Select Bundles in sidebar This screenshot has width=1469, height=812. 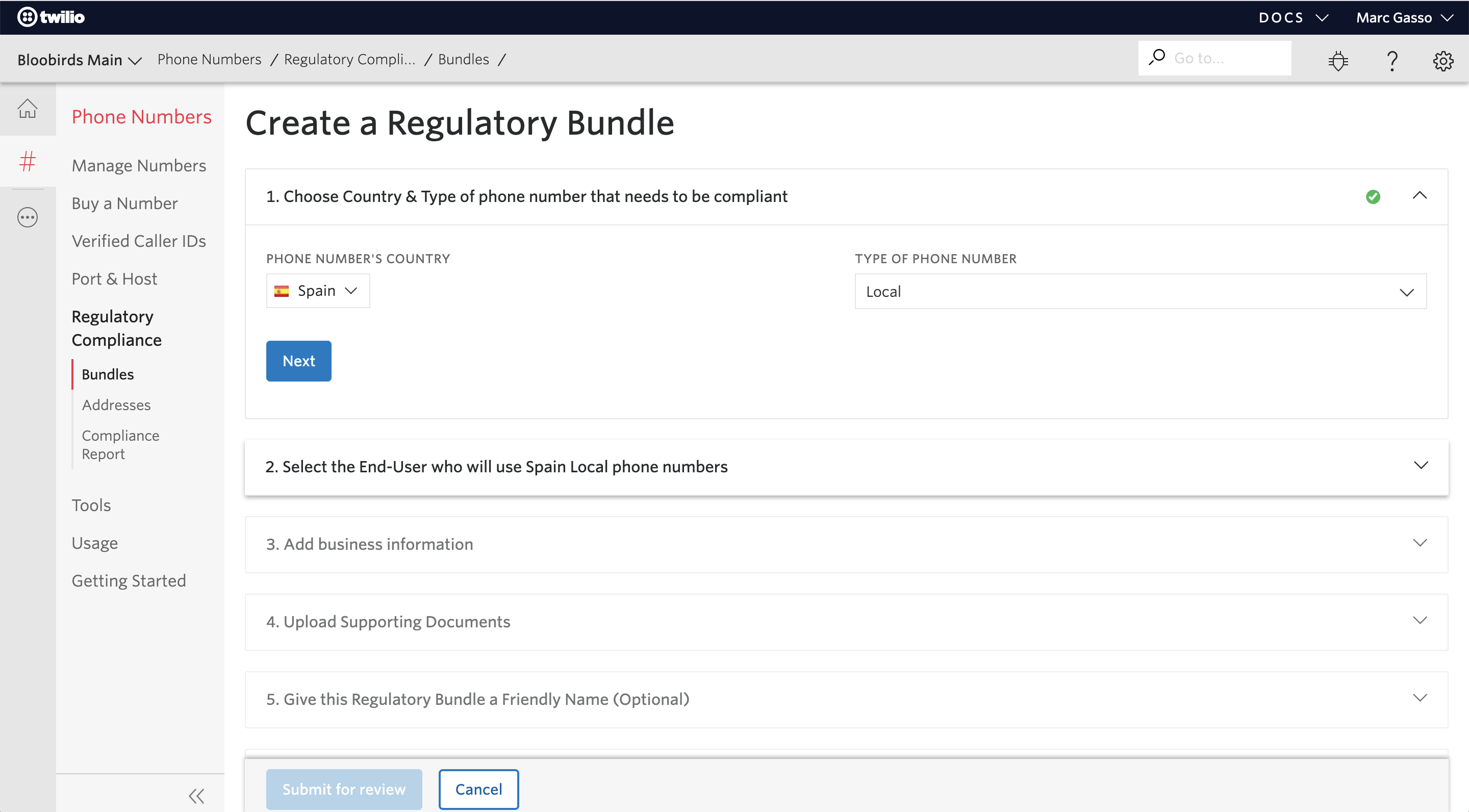point(108,374)
